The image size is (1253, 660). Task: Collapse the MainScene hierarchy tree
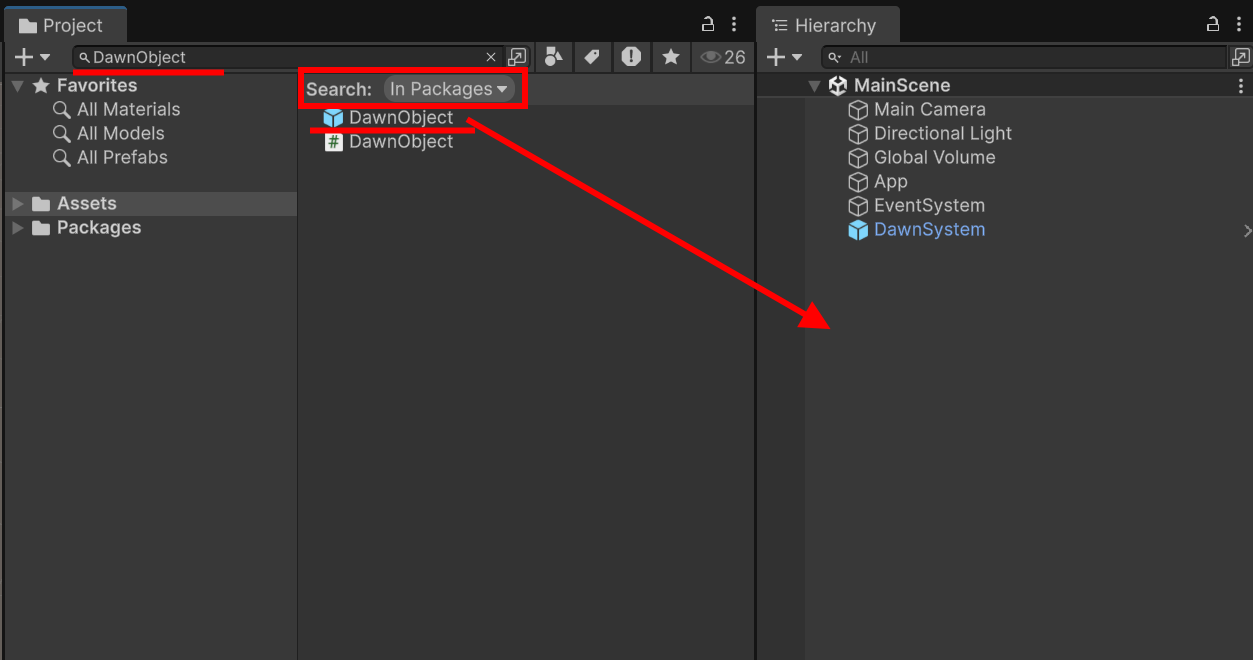tap(815, 86)
